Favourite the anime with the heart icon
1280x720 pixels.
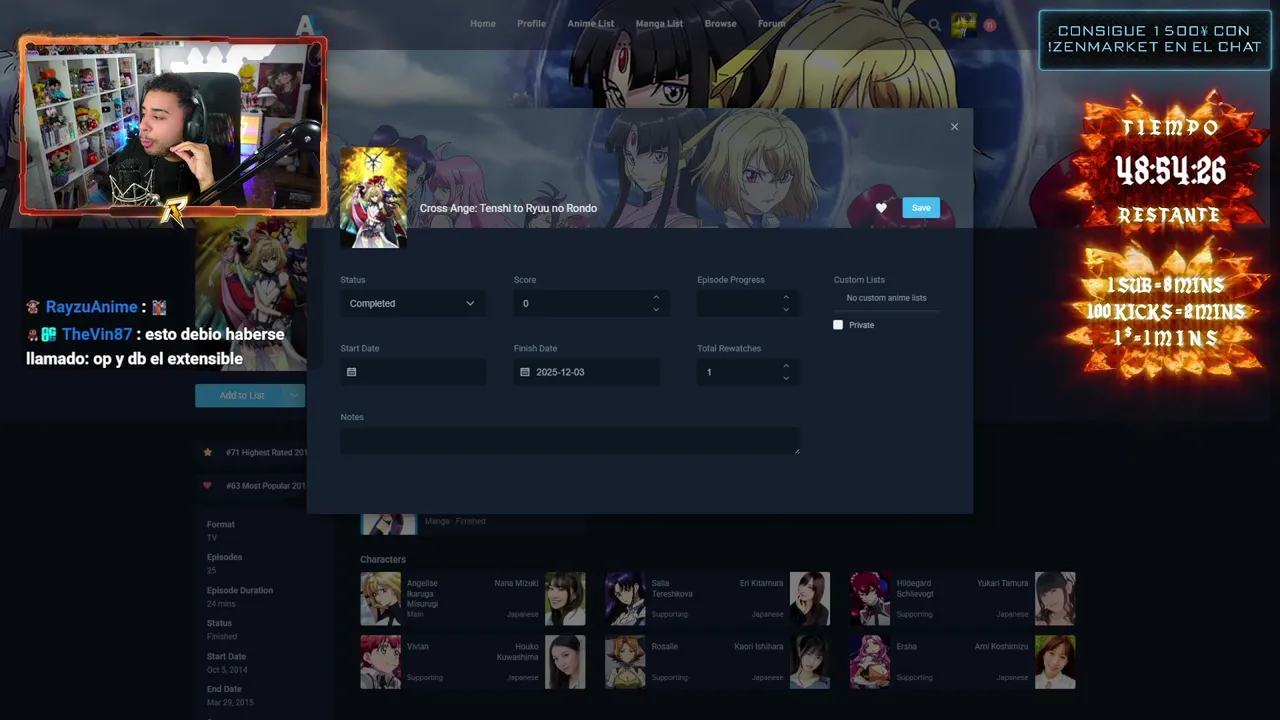pyautogui.click(x=881, y=208)
